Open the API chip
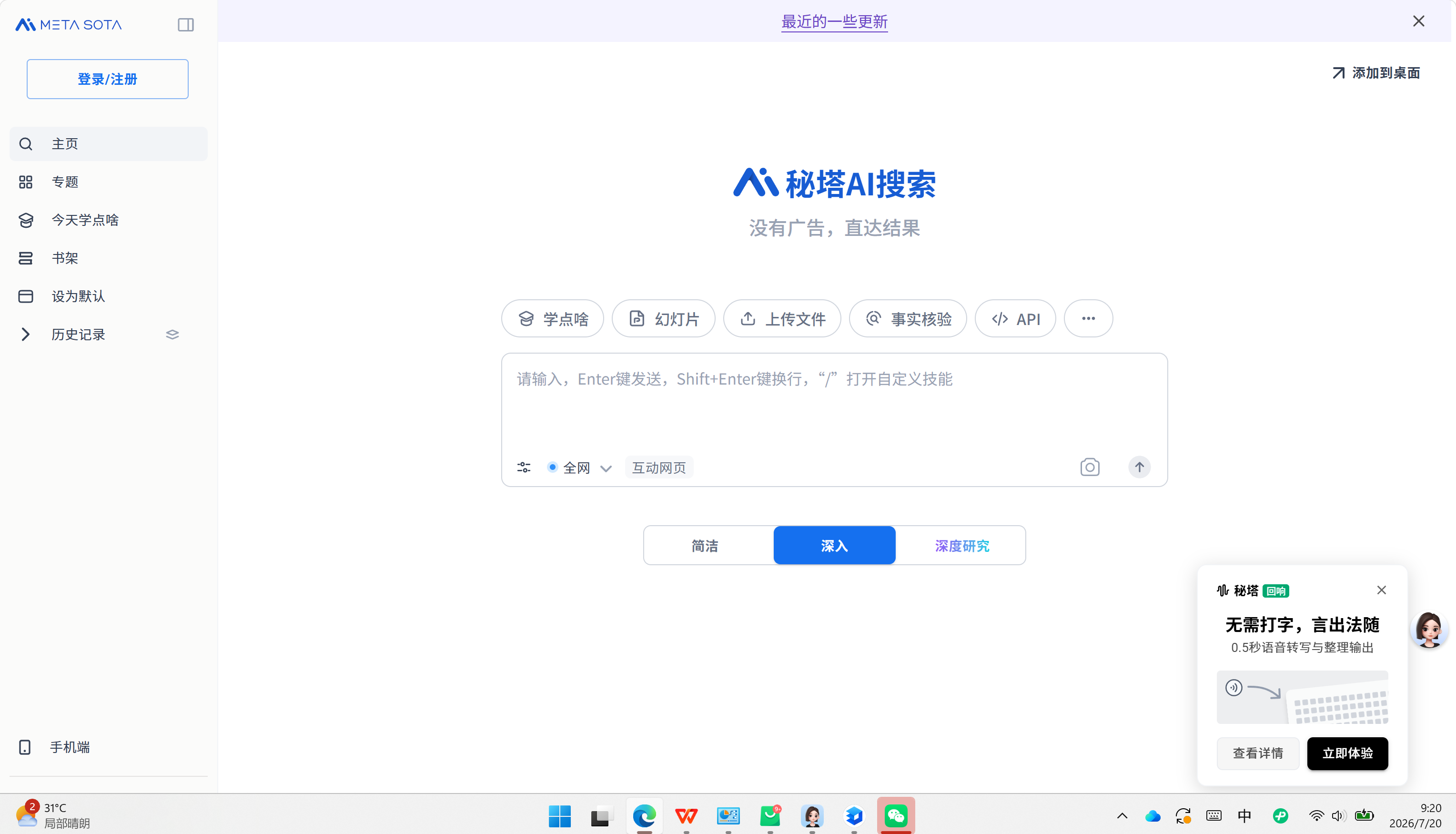1456x834 pixels. click(1015, 318)
